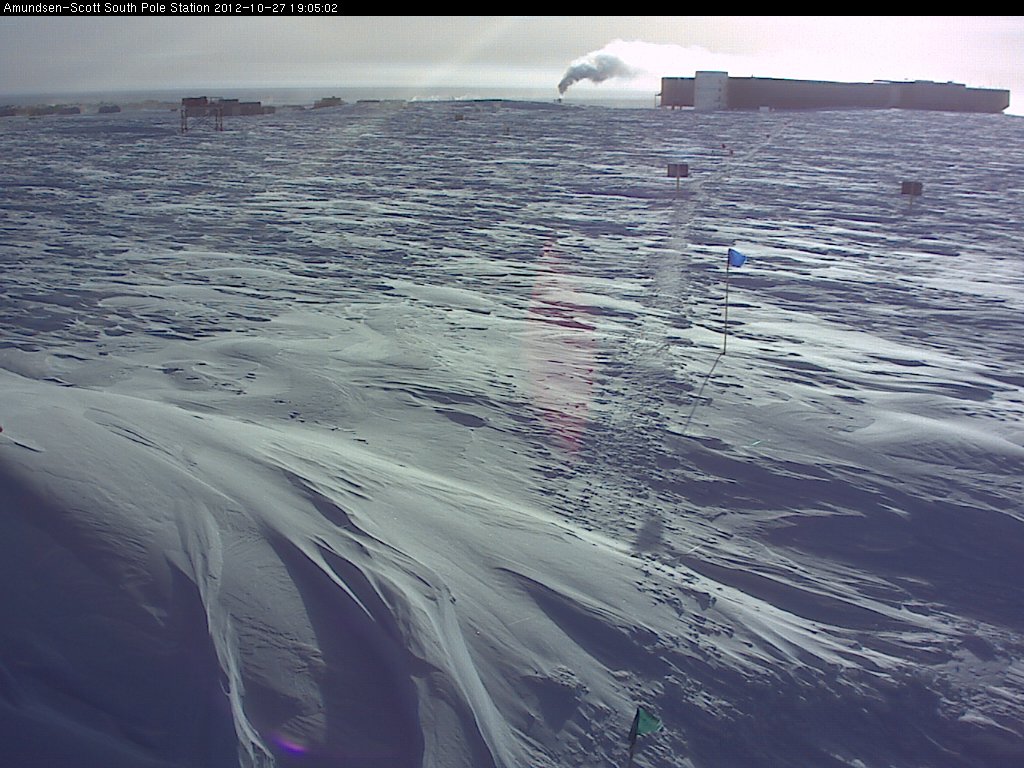The height and width of the screenshot is (768, 1024).
Task: Click the blue flag on the pole
Action: [x=737, y=258]
